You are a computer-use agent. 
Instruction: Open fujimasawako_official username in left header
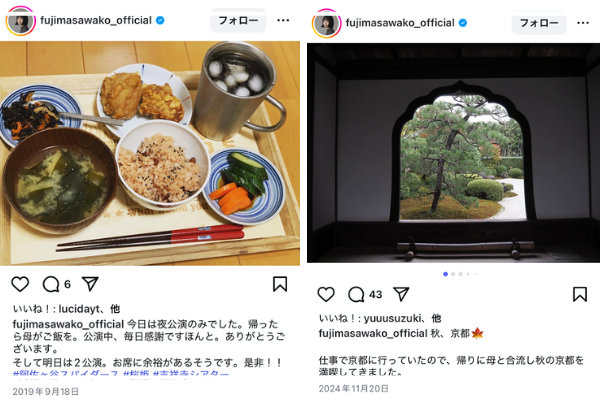pos(96,20)
